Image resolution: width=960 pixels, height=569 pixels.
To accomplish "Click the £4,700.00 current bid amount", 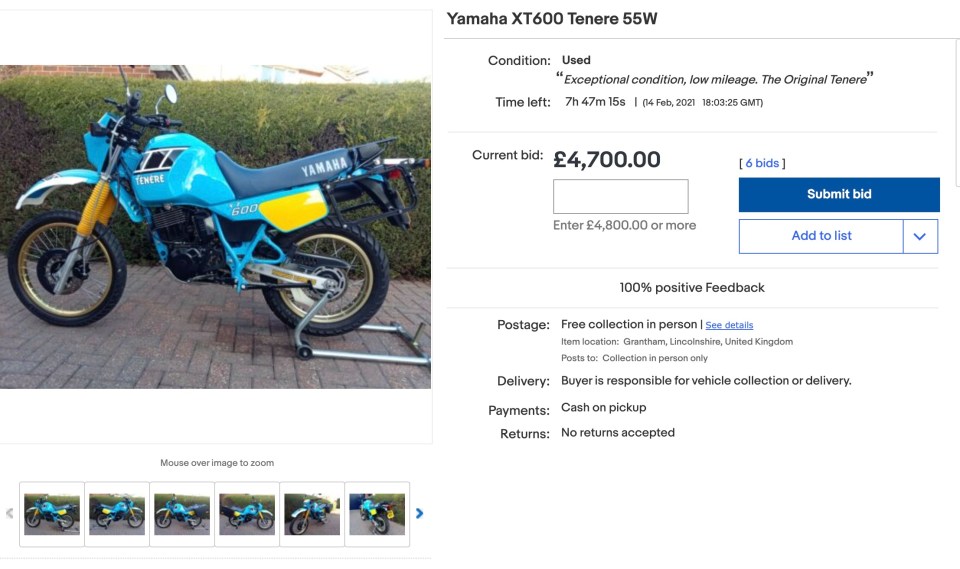I will click(607, 160).
